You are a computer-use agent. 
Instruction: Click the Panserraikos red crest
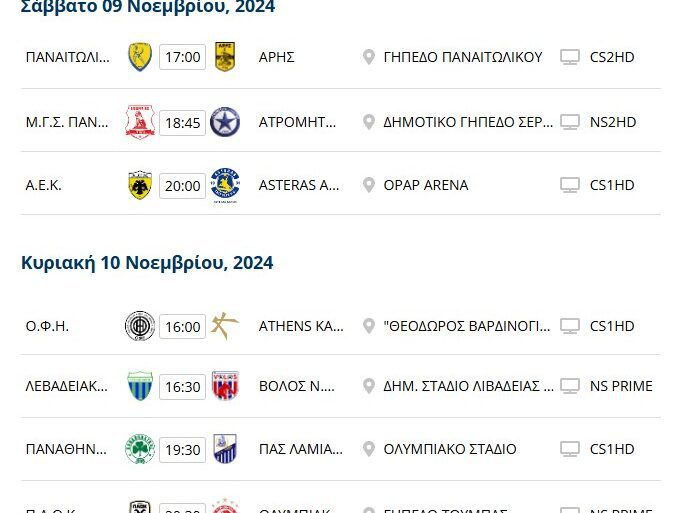click(139, 122)
